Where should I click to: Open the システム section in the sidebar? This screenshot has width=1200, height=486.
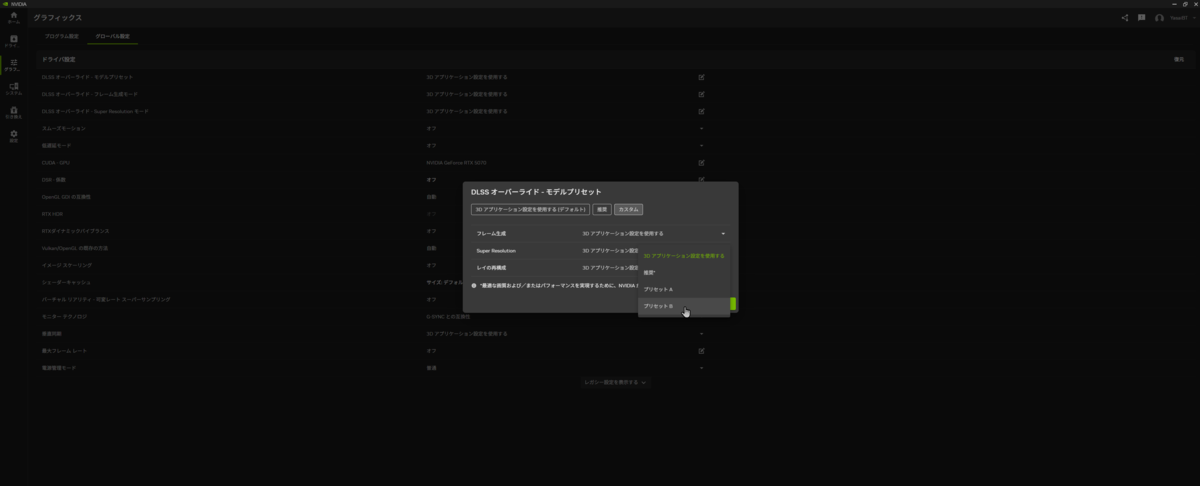[13, 88]
